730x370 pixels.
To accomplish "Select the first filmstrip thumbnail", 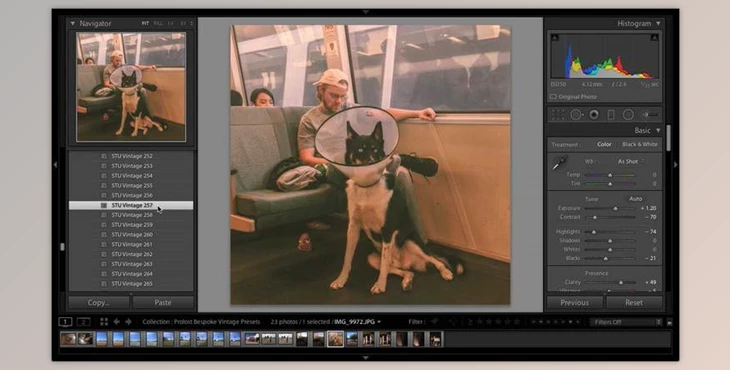I will pyautogui.click(x=68, y=339).
